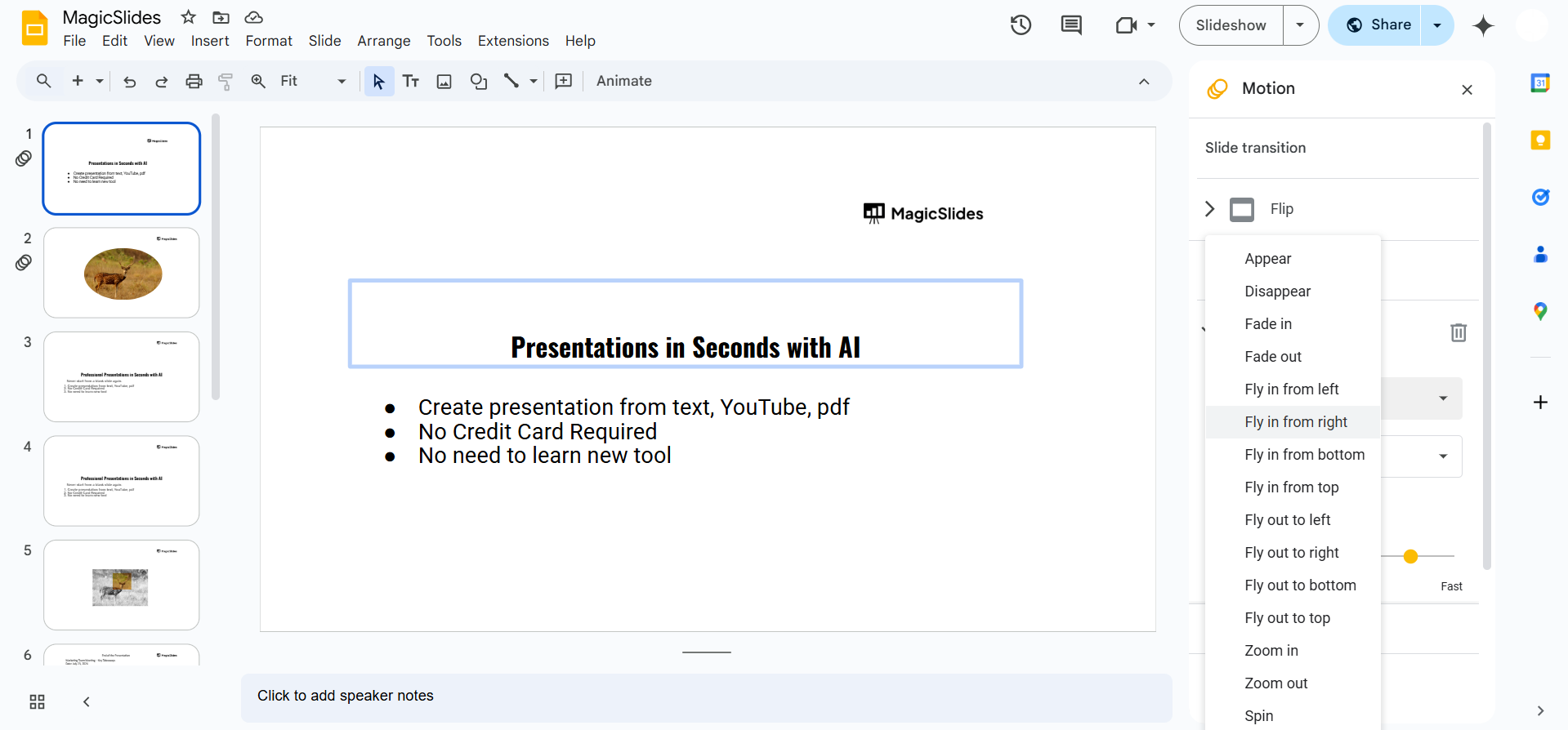Select the line drawing tool
This screenshot has height=730, width=1568.
(511, 81)
